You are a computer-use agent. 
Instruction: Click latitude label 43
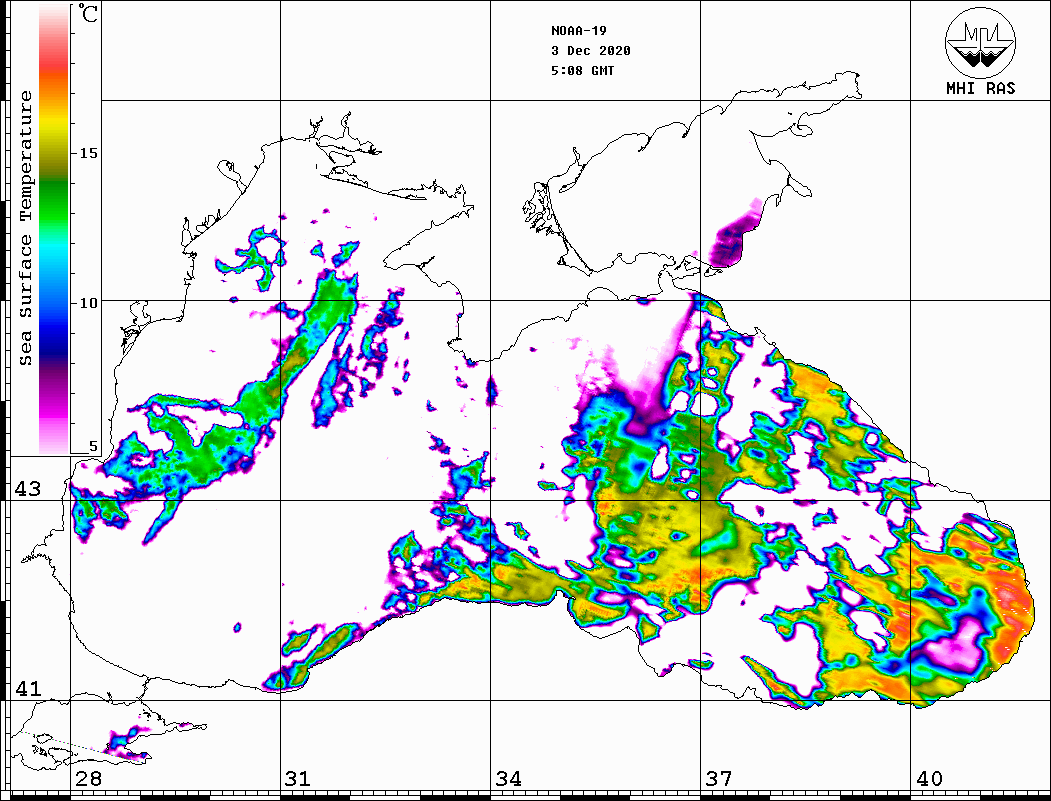pyautogui.click(x=28, y=489)
